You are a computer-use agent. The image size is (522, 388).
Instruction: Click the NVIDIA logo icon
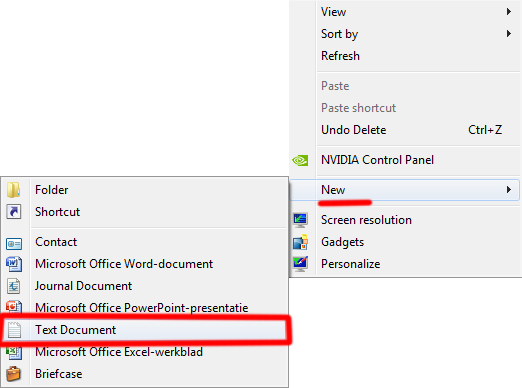click(300, 160)
